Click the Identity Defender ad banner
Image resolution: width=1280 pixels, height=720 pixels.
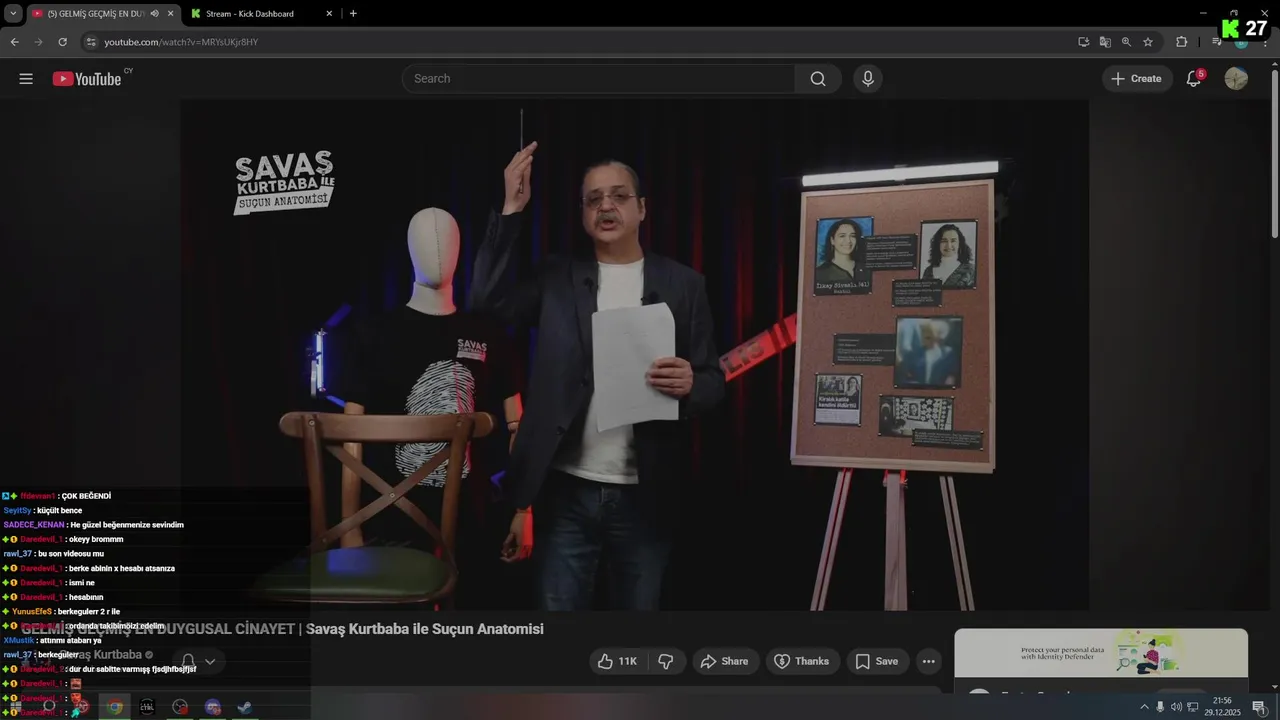point(1100,653)
